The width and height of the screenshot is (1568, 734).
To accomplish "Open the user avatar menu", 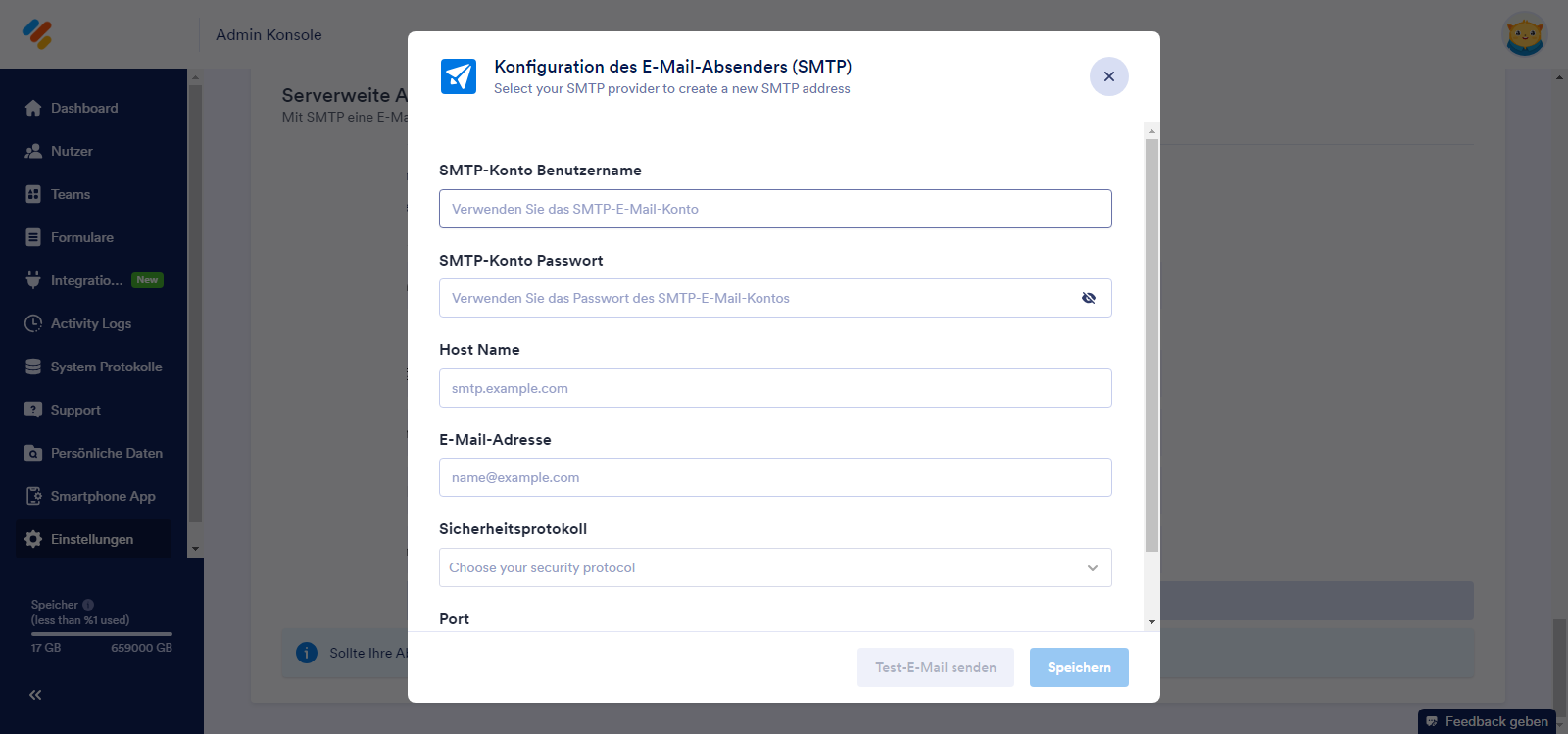I will pyautogui.click(x=1524, y=35).
